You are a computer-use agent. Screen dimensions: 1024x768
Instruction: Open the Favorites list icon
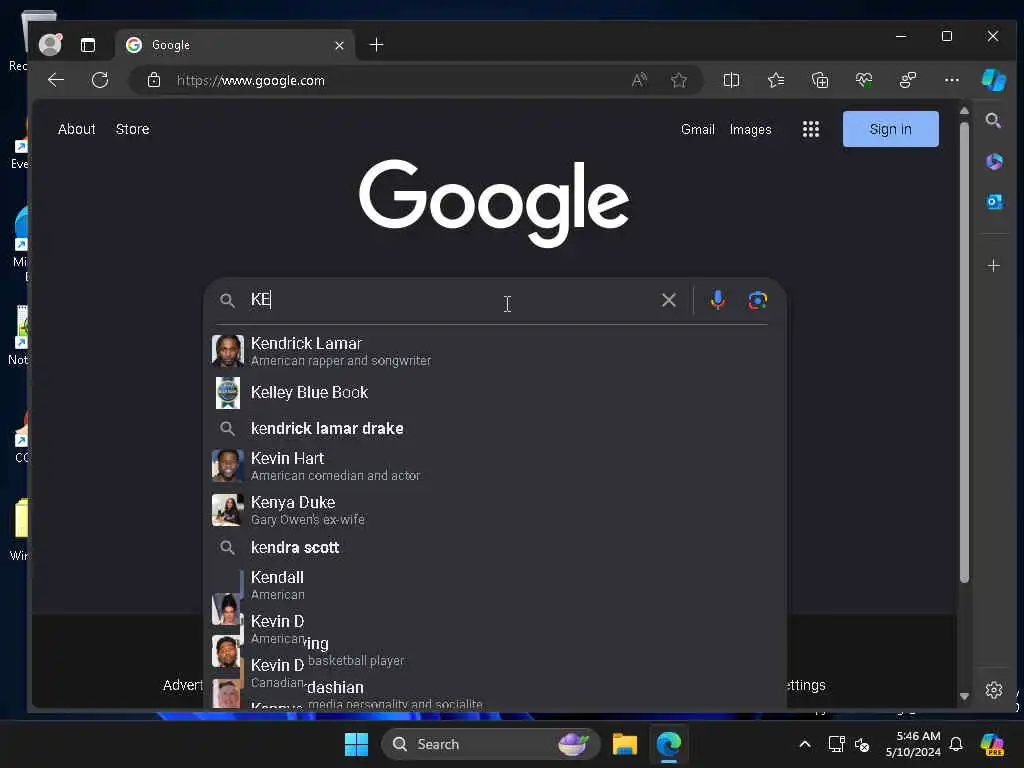point(776,80)
